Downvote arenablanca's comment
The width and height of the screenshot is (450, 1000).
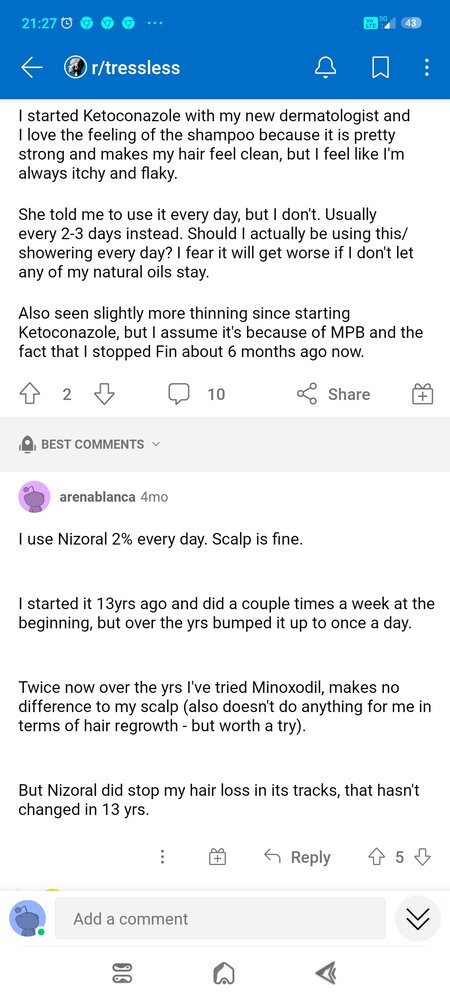[423, 857]
